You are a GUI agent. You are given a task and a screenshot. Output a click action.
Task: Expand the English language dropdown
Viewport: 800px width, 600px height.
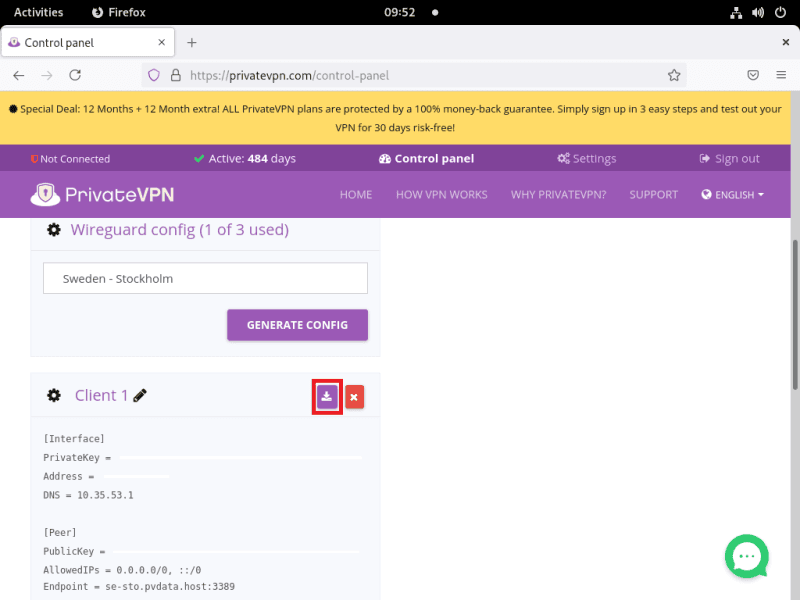[x=733, y=195]
